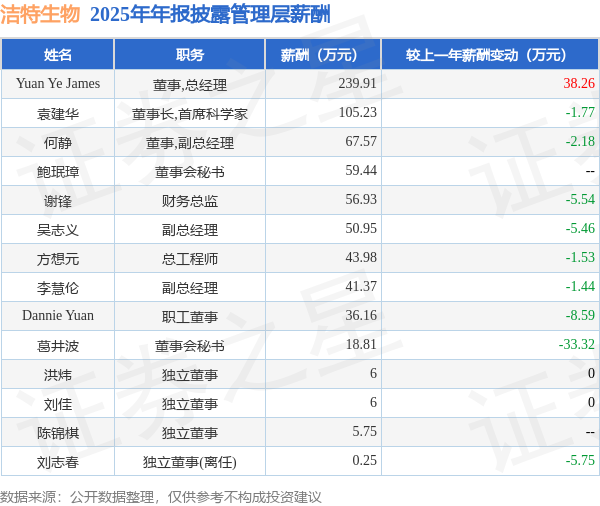Click salary value 0.25
The width and height of the screenshot is (600, 506).
[x=364, y=461]
